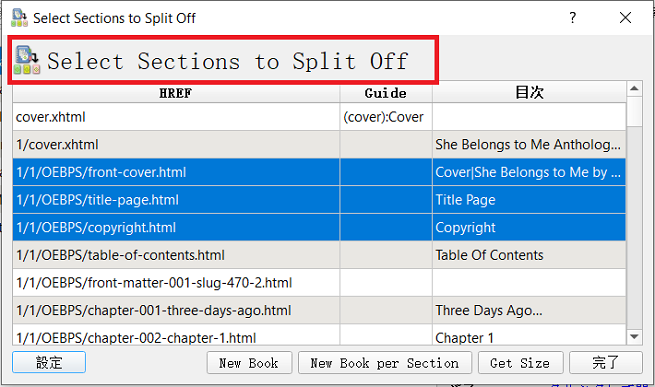The width and height of the screenshot is (655, 387).
Task: Click the 目次 column header
Action: pyautogui.click(x=529, y=93)
